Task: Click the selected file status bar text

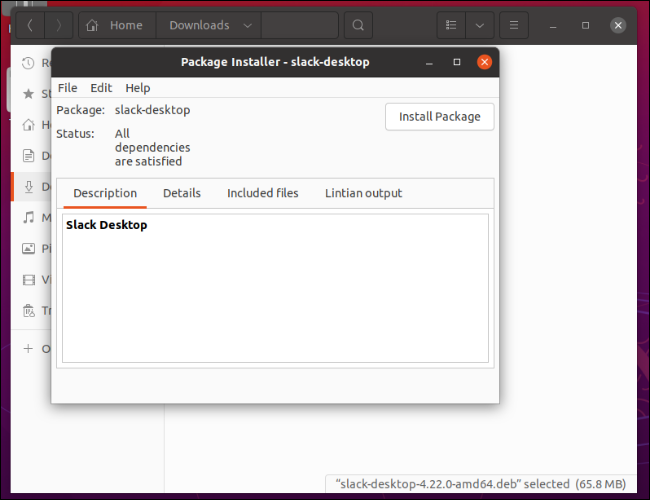Action: pos(480,484)
